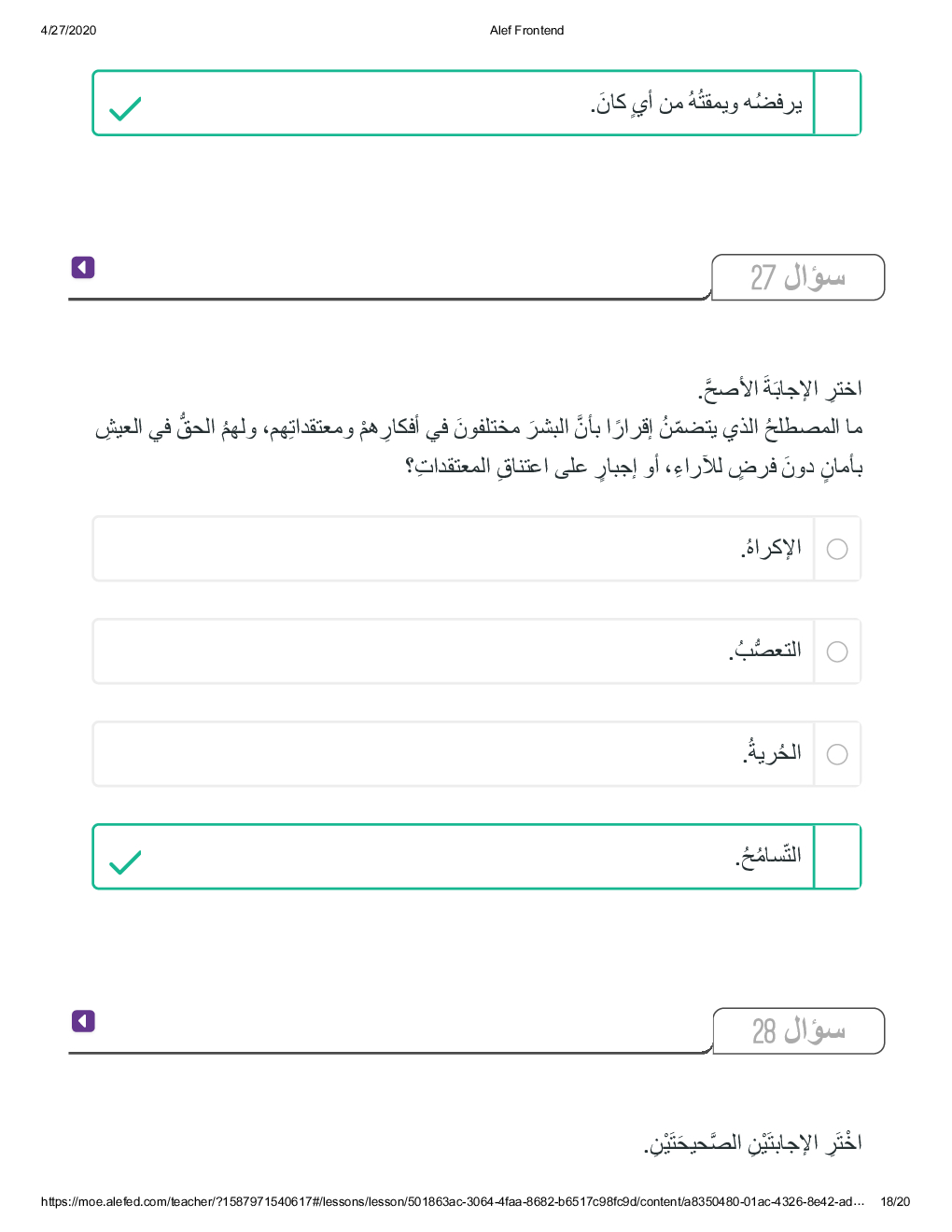Click the 4/27/2020 date in the header

[x=68, y=30]
